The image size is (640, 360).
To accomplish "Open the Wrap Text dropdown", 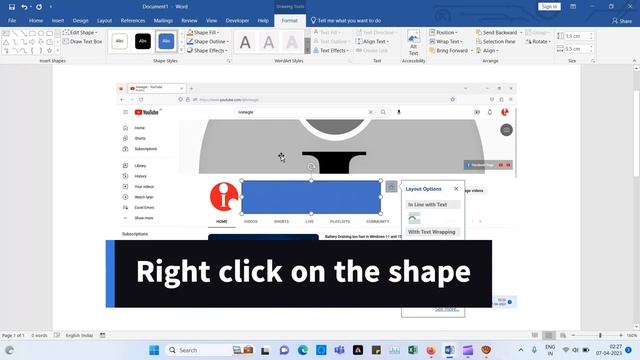I will tap(446, 41).
